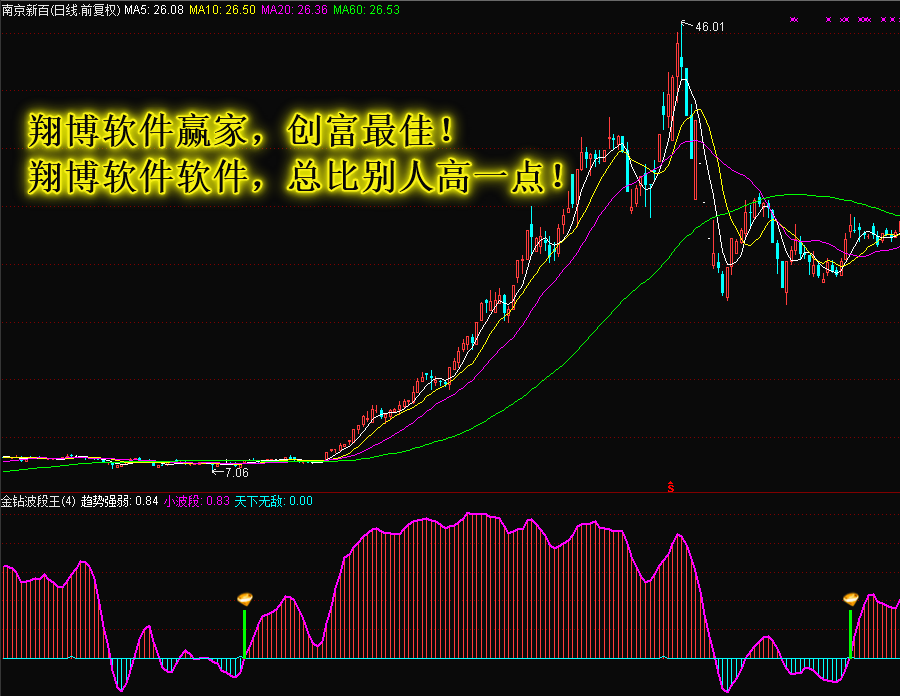Click the first green signal bar in the indicator panel
The width and height of the screenshot is (900, 696).
pyautogui.click(x=245, y=633)
